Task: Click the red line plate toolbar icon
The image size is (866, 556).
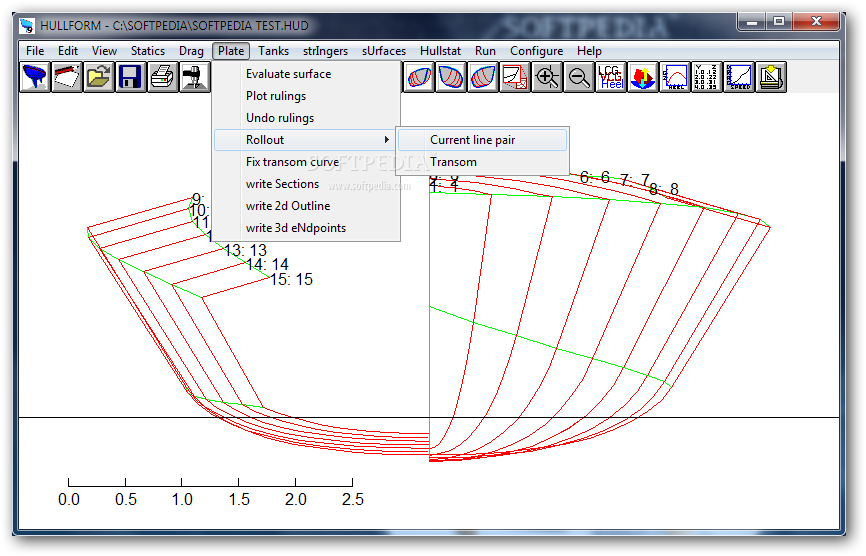Action: [67, 77]
